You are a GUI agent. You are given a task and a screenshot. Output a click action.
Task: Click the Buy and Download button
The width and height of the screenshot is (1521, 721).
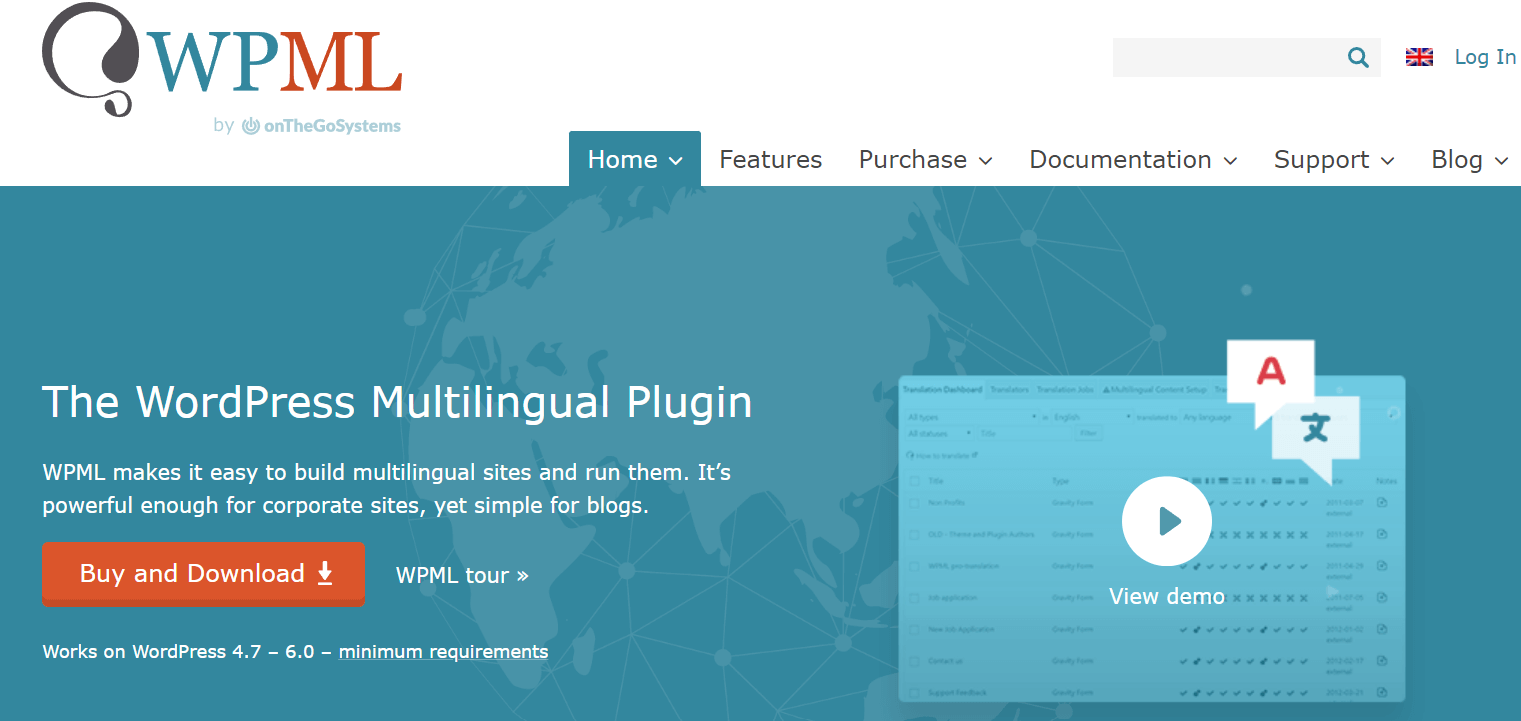point(203,574)
